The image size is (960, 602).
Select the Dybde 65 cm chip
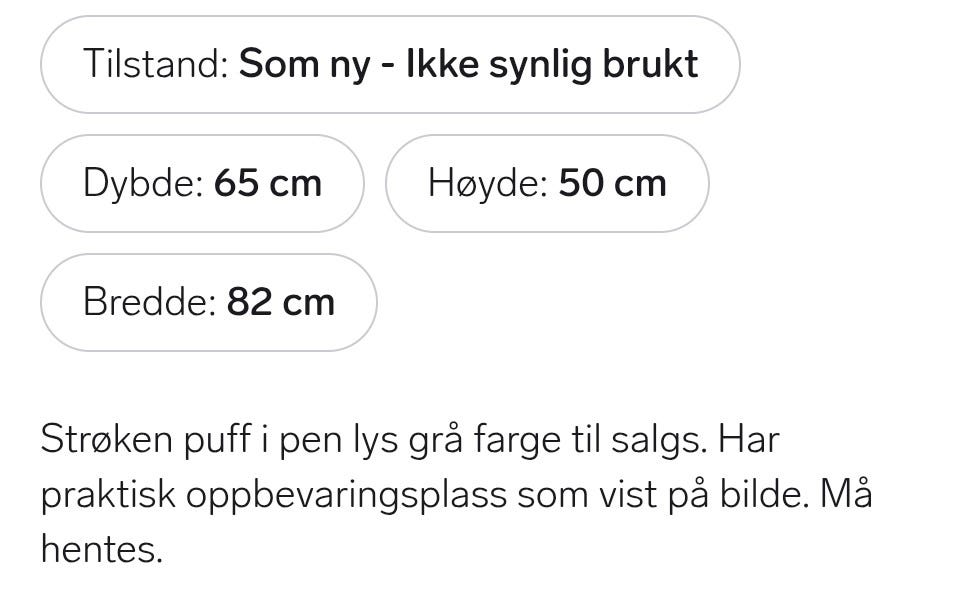point(202,183)
